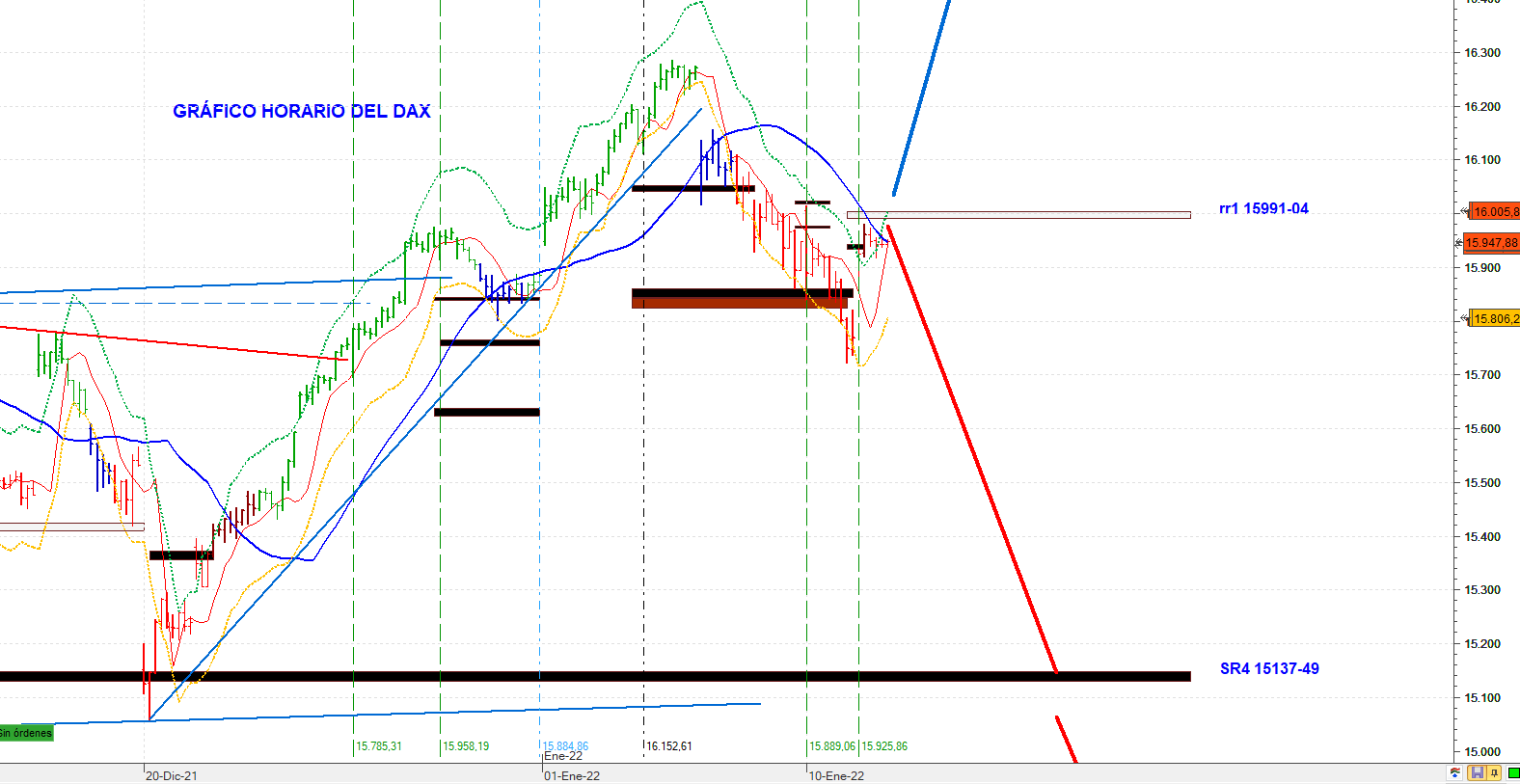Click the yellow pin icon beside the save icon
This screenshot has width=1520, height=784.
1494,773
